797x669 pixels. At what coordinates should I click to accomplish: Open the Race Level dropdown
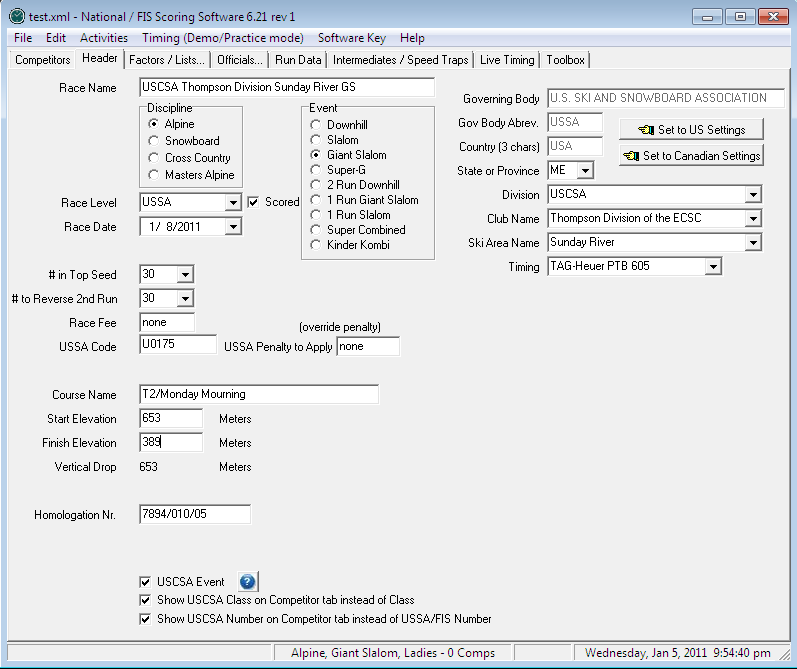[232, 203]
